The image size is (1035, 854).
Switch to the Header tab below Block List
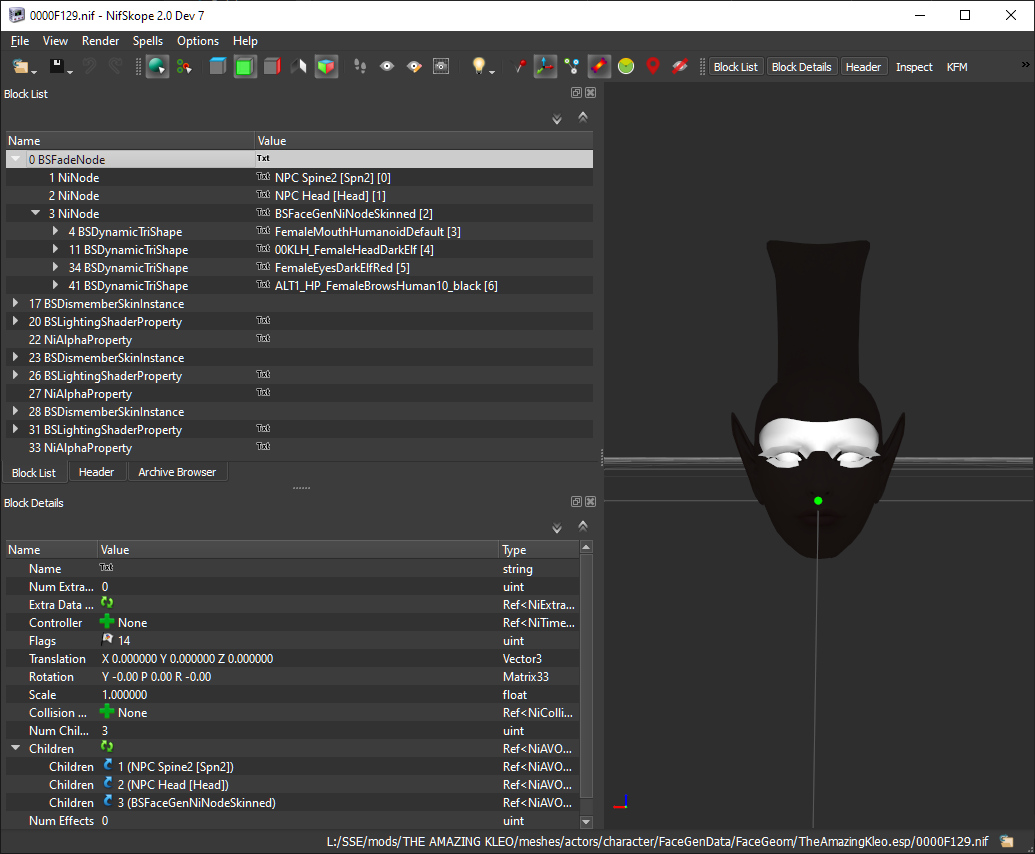pos(96,472)
